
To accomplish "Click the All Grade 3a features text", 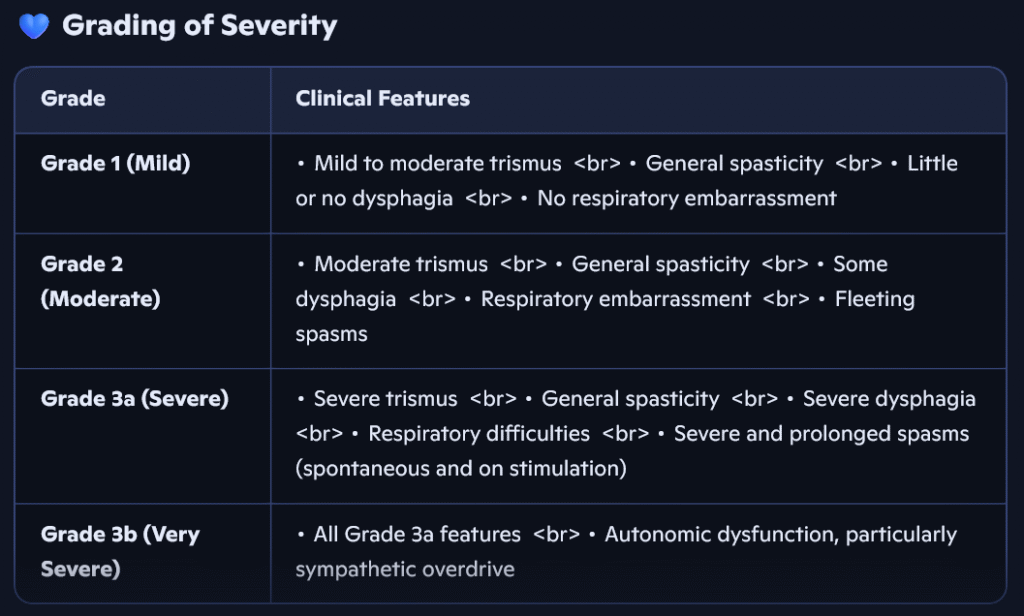I will [417, 535].
